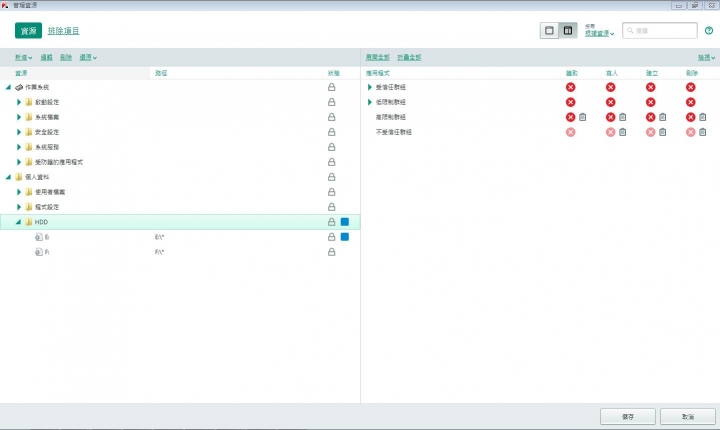Switch to split two-pane view button
Viewport: 720px width, 430px height.
coord(568,31)
